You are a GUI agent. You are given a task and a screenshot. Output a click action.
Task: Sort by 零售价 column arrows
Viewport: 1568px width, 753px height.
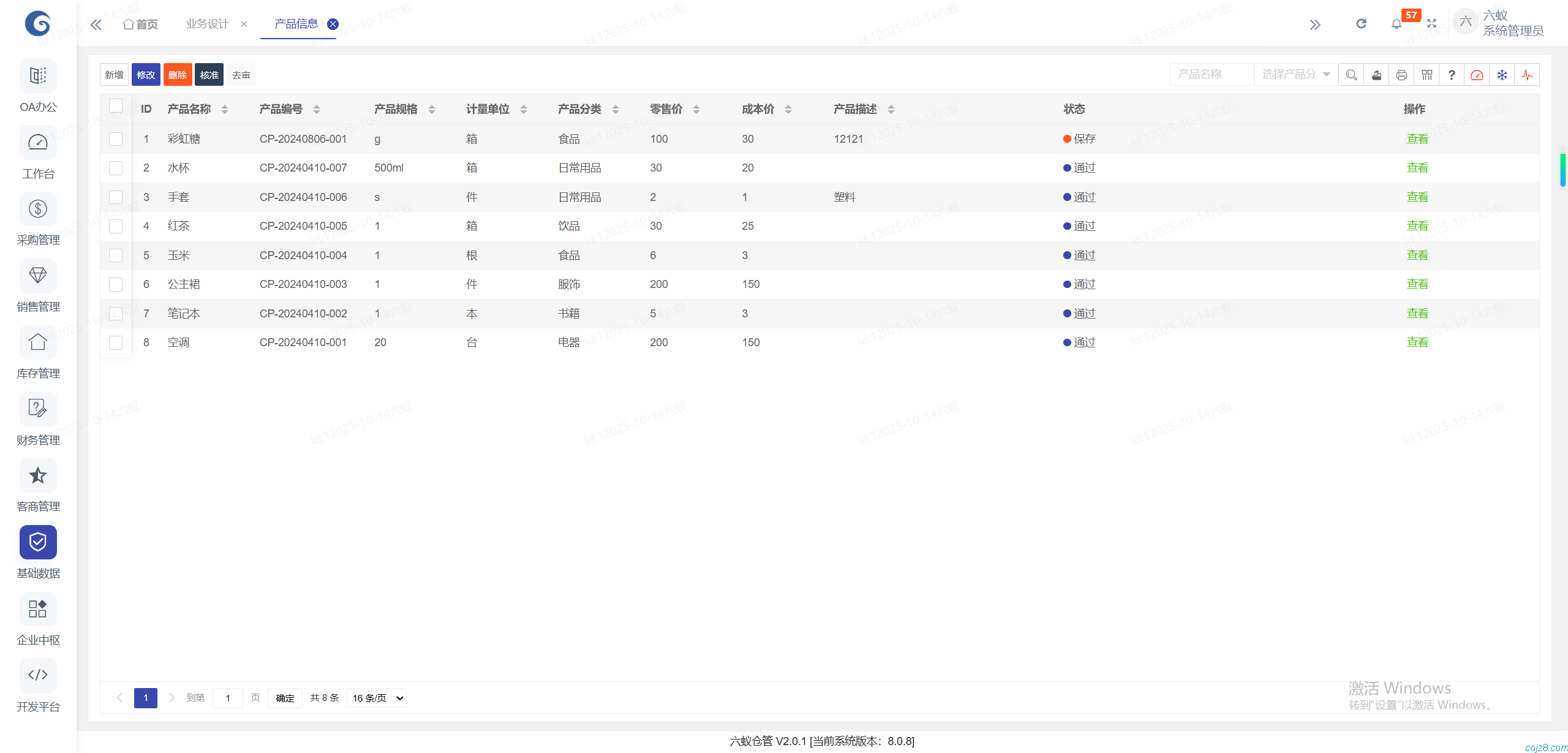(696, 109)
